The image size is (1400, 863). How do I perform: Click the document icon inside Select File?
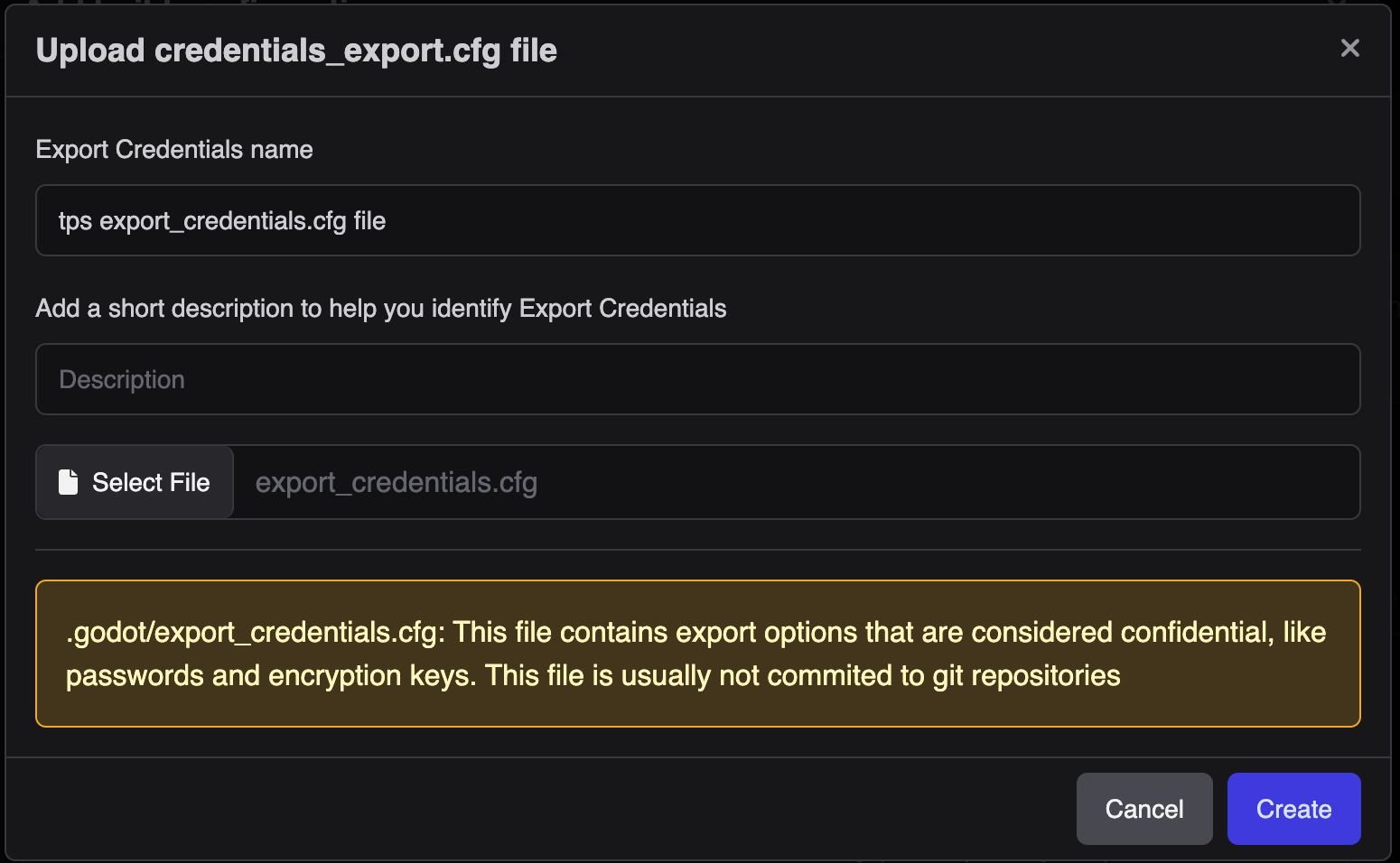[68, 482]
